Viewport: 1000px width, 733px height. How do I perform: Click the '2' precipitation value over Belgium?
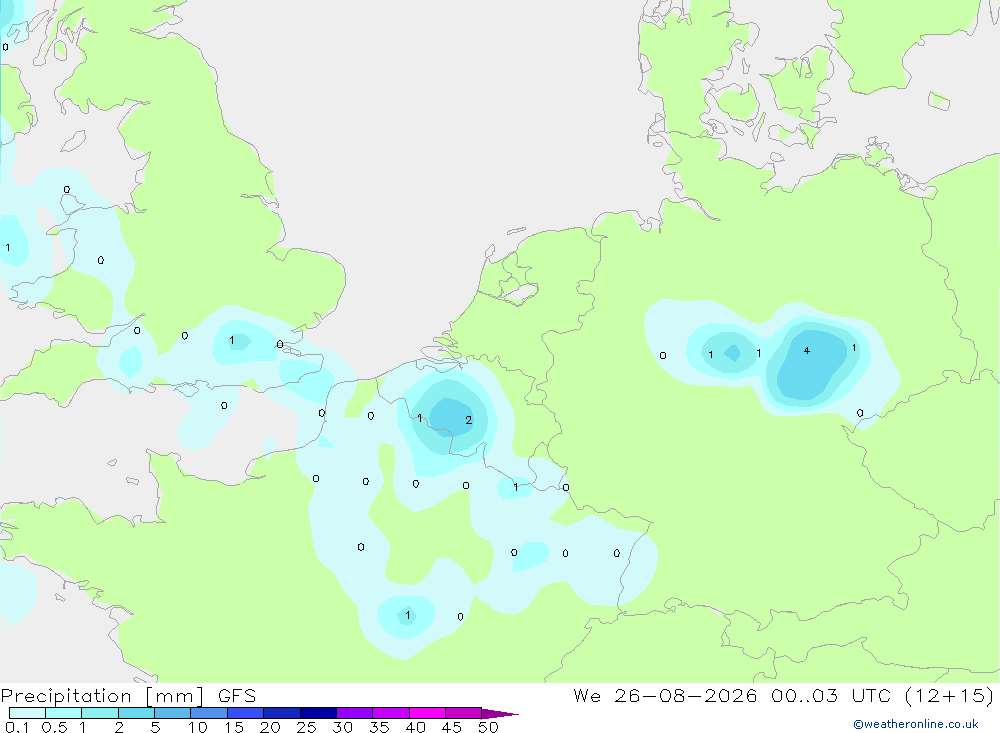[x=469, y=420]
